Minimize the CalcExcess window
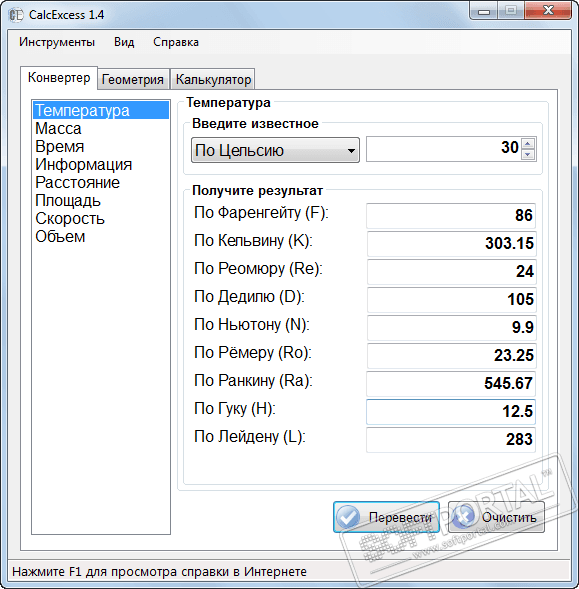Image resolution: width=579 pixels, height=589 pixels. 484,11
